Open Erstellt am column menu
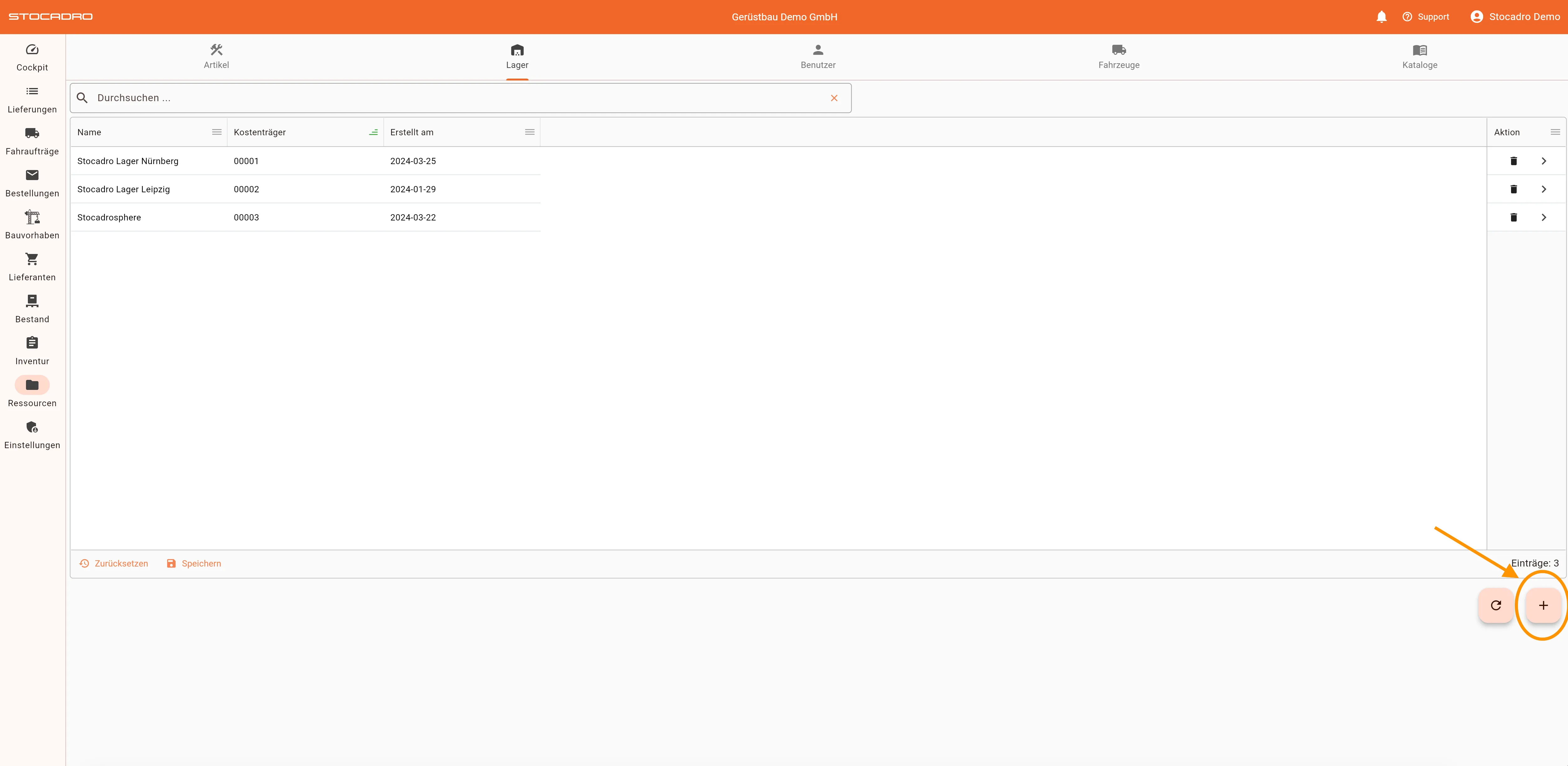Image resolution: width=1568 pixels, height=766 pixels. tap(530, 132)
